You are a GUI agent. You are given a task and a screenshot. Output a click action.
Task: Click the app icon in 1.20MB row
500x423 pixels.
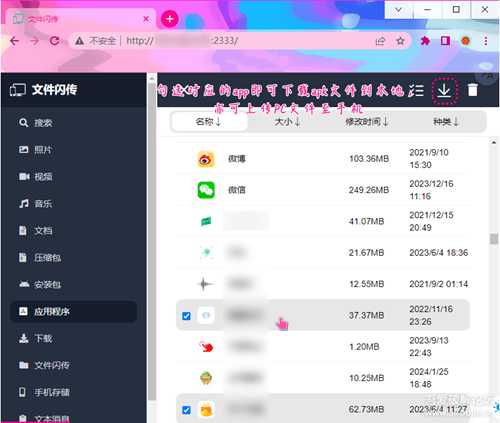coord(206,347)
